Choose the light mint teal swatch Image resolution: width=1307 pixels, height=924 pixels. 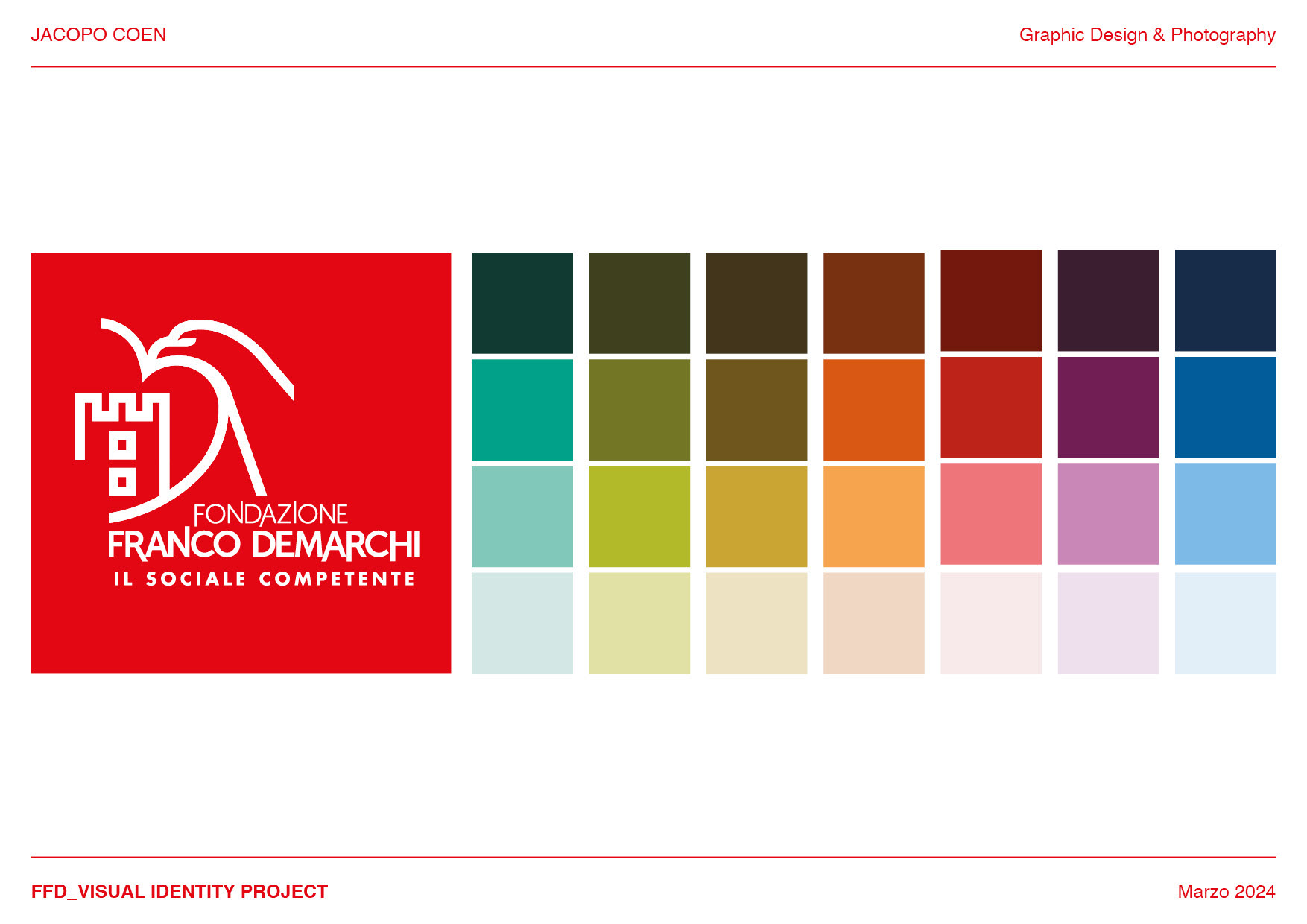tap(522, 516)
